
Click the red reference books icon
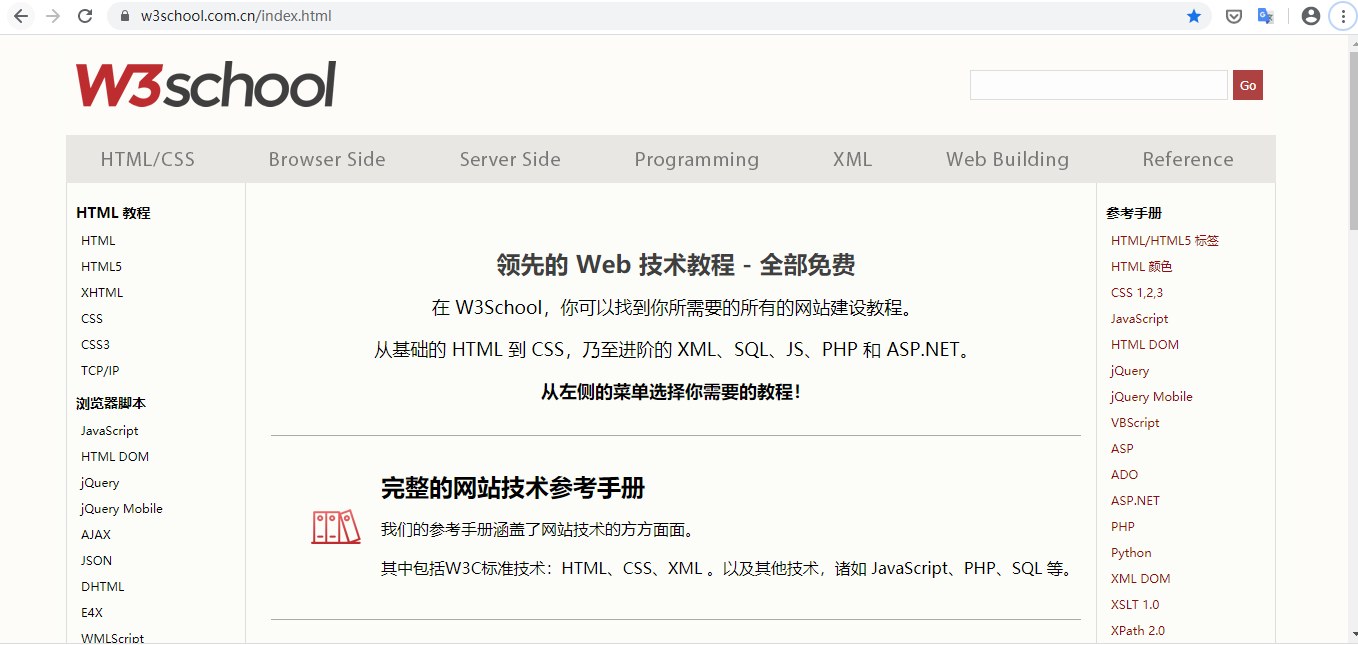[335, 527]
